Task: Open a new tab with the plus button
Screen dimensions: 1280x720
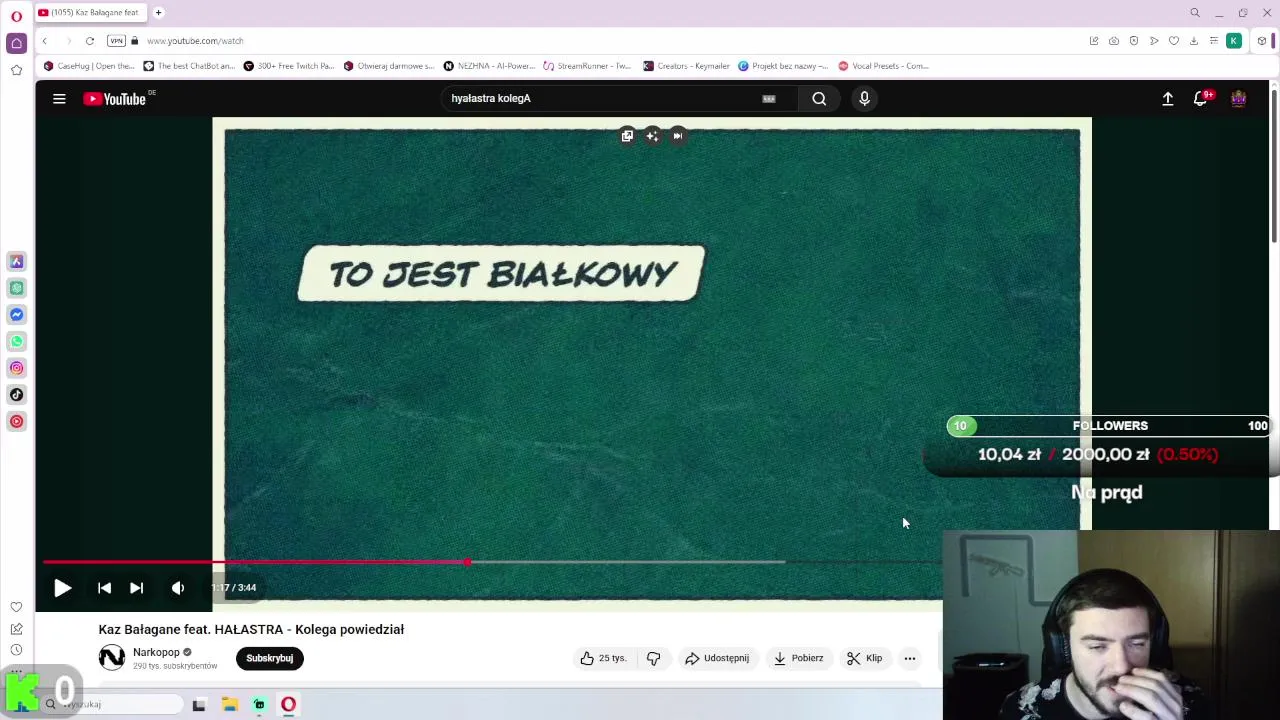Action: tap(158, 12)
